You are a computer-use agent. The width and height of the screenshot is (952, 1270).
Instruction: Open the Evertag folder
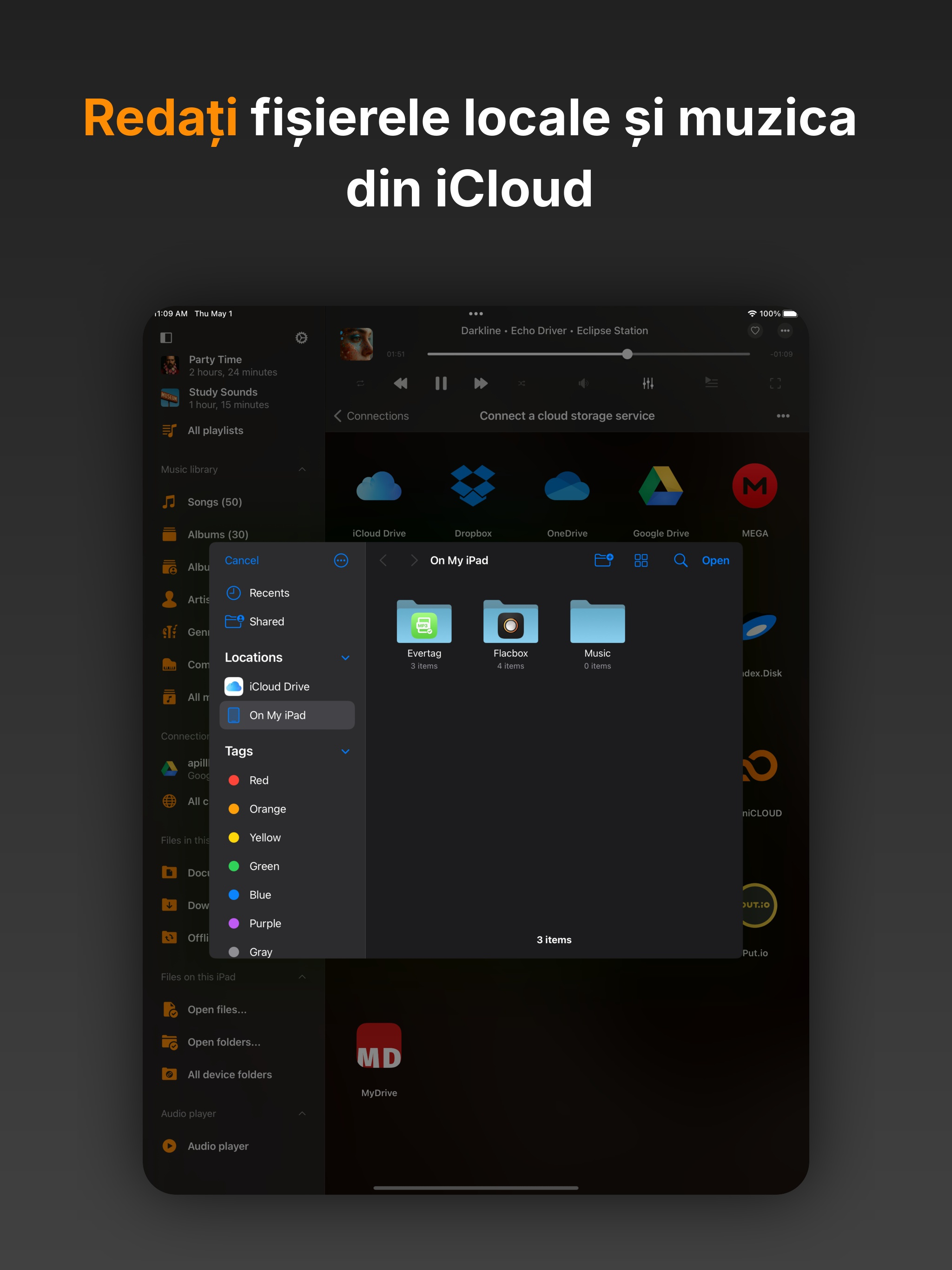pyautogui.click(x=424, y=635)
